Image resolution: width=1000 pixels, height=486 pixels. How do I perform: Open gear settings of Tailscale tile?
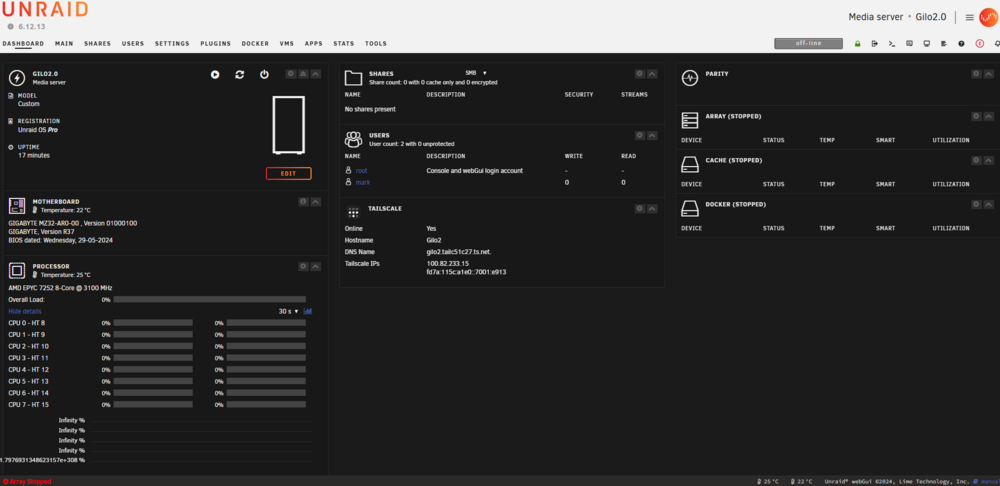(x=640, y=209)
